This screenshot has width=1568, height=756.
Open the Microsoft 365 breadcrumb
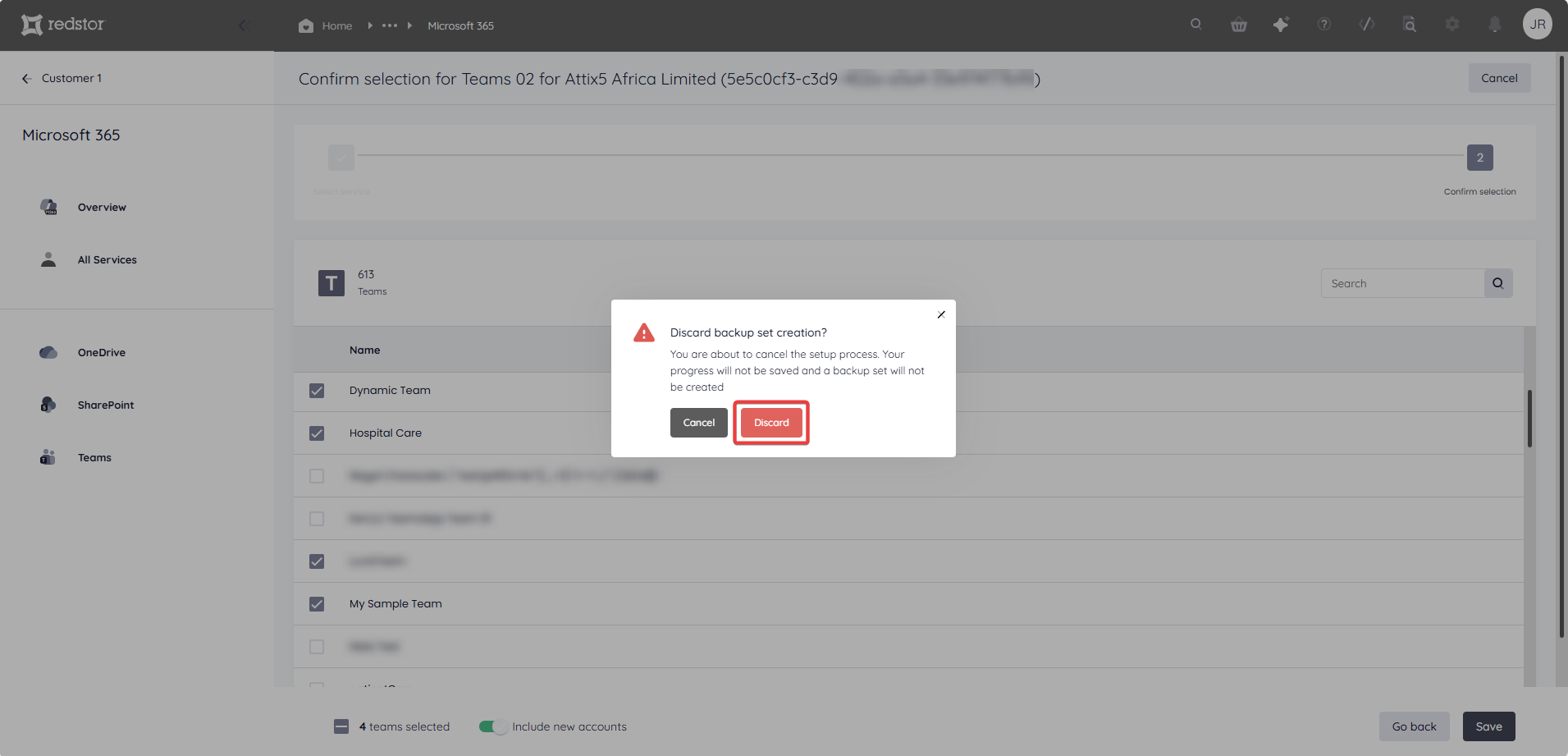460,25
